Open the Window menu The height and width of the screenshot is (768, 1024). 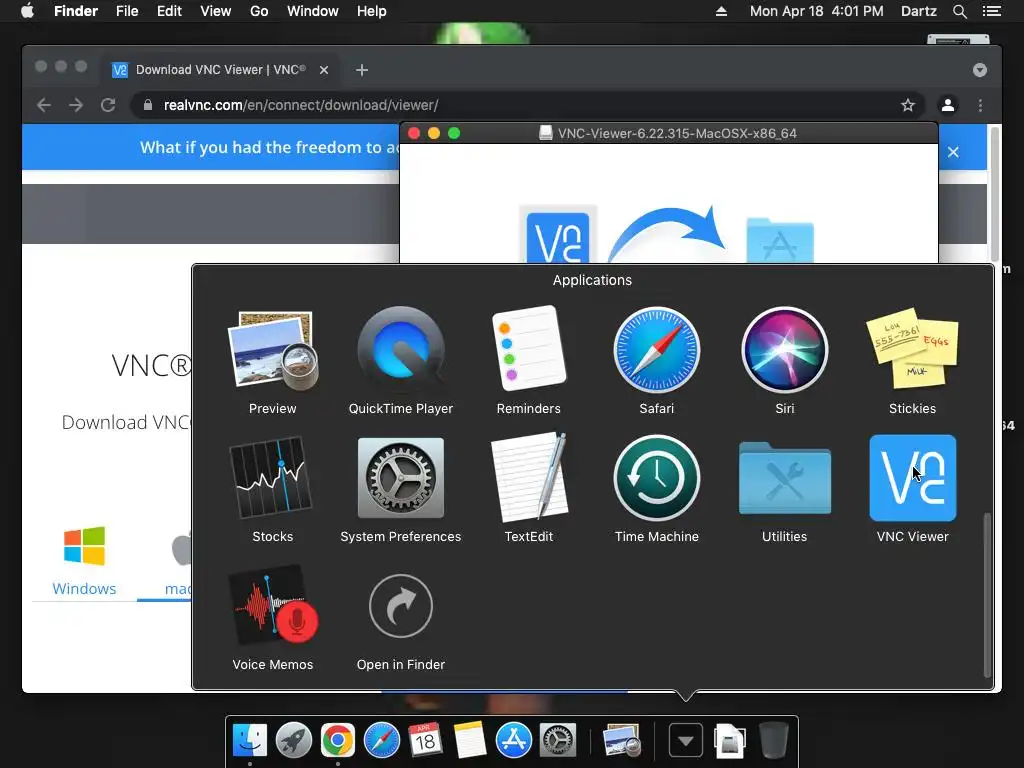[x=313, y=11]
